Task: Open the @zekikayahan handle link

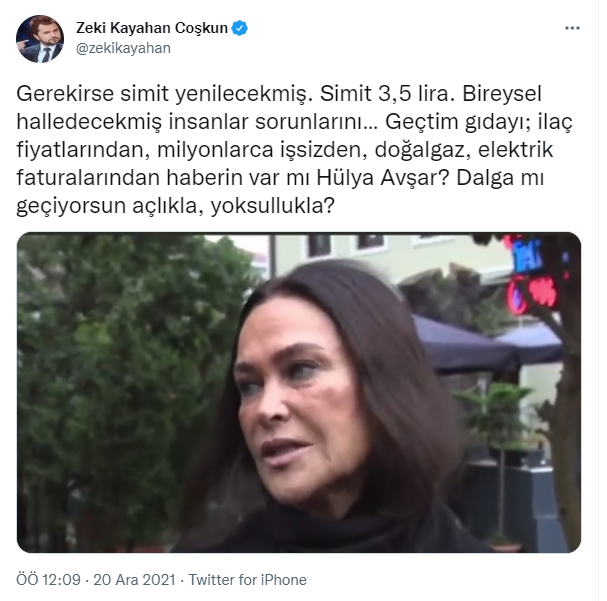Action: click(x=123, y=48)
